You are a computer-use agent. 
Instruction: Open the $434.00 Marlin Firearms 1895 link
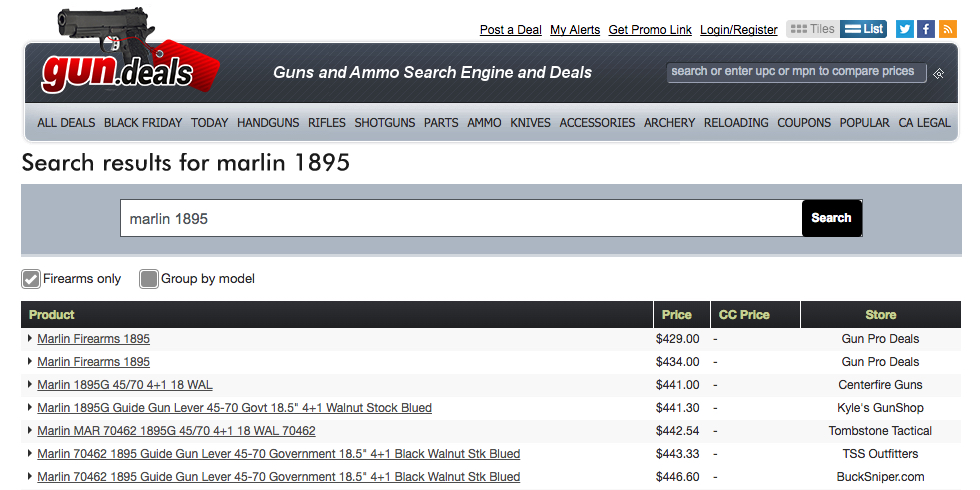coord(93,362)
